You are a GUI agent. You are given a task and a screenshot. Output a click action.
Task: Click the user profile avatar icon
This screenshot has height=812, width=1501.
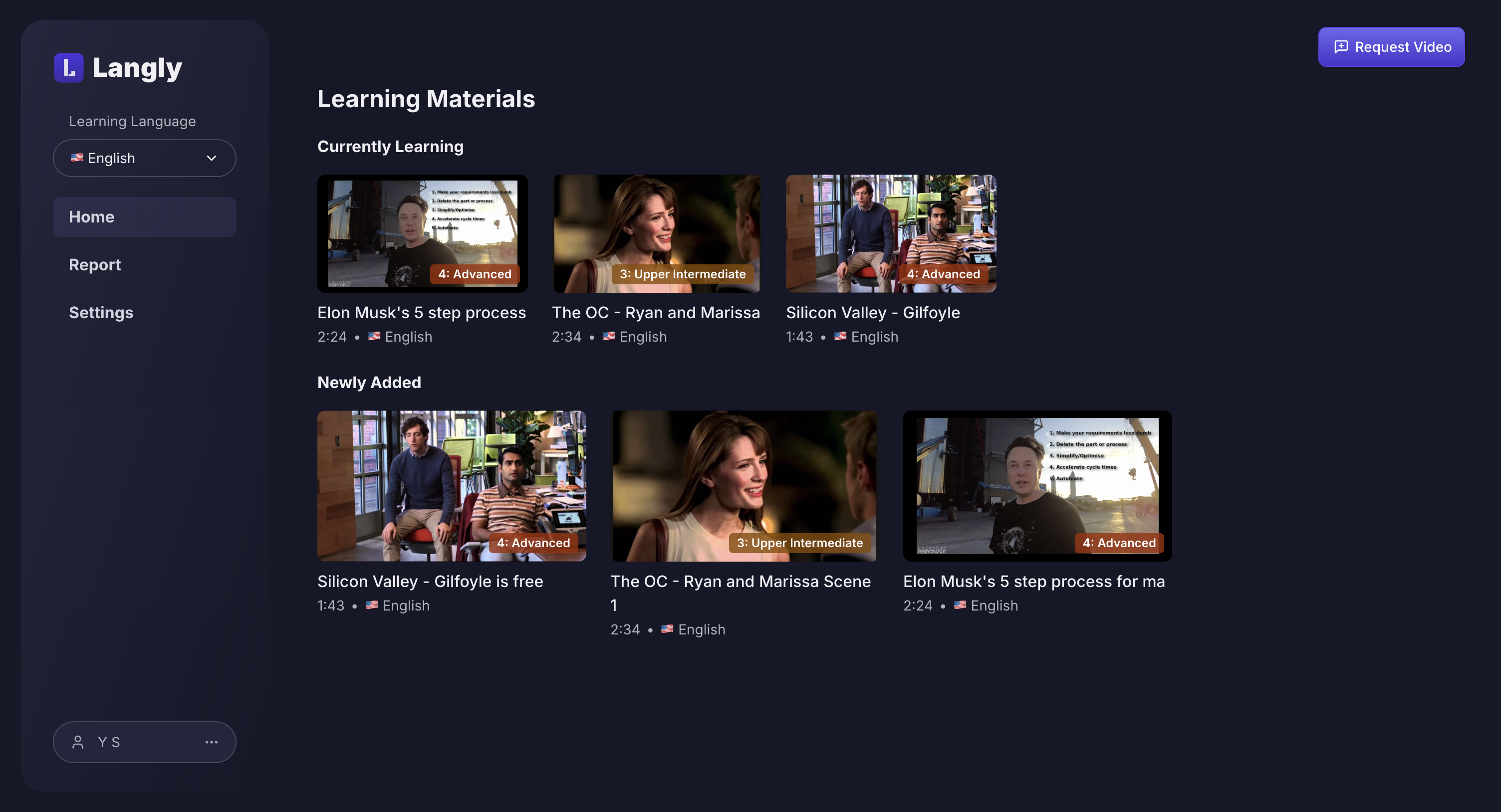[77, 742]
